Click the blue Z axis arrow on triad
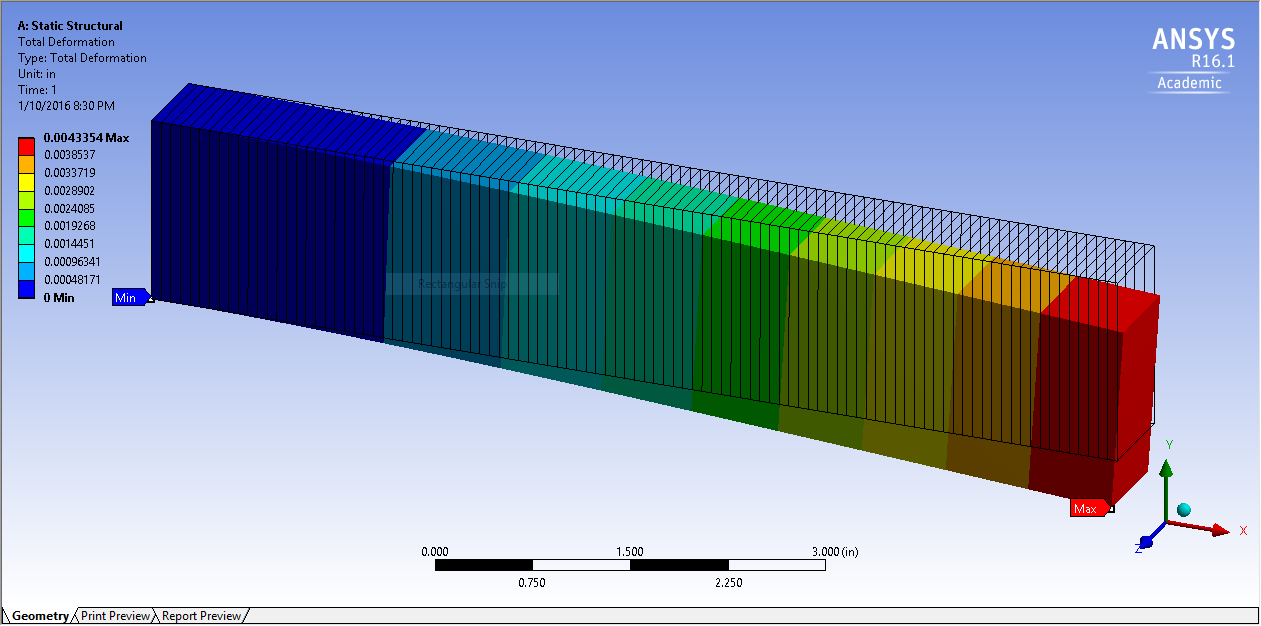Viewport: 1261px width, 626px height. 1148,541
